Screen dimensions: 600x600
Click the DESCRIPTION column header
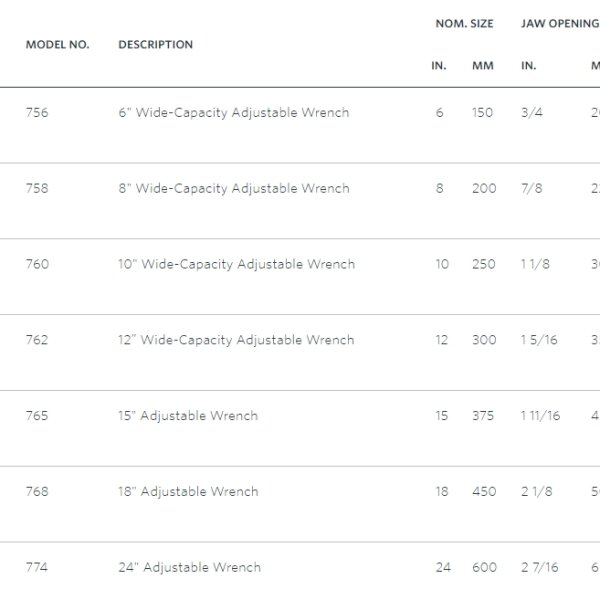coord(155,45)
